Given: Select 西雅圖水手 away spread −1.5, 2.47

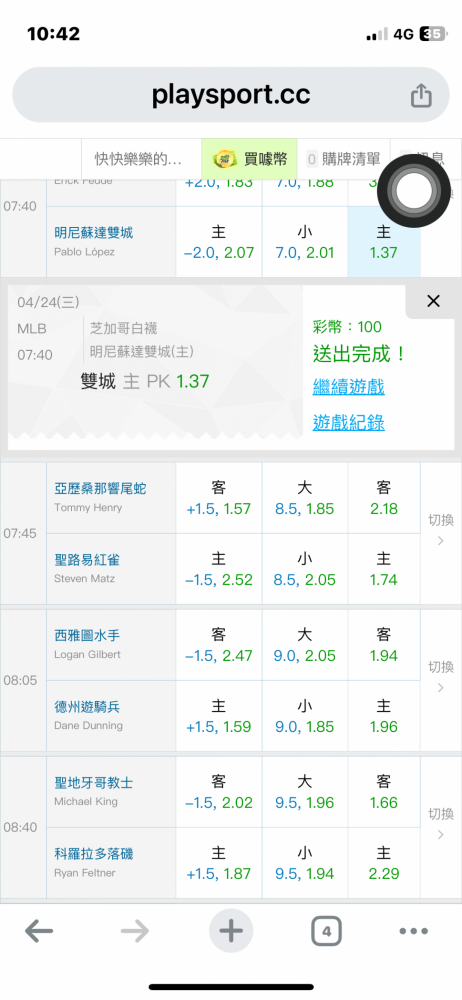Looking at the screenshot, I should (219, 645).
